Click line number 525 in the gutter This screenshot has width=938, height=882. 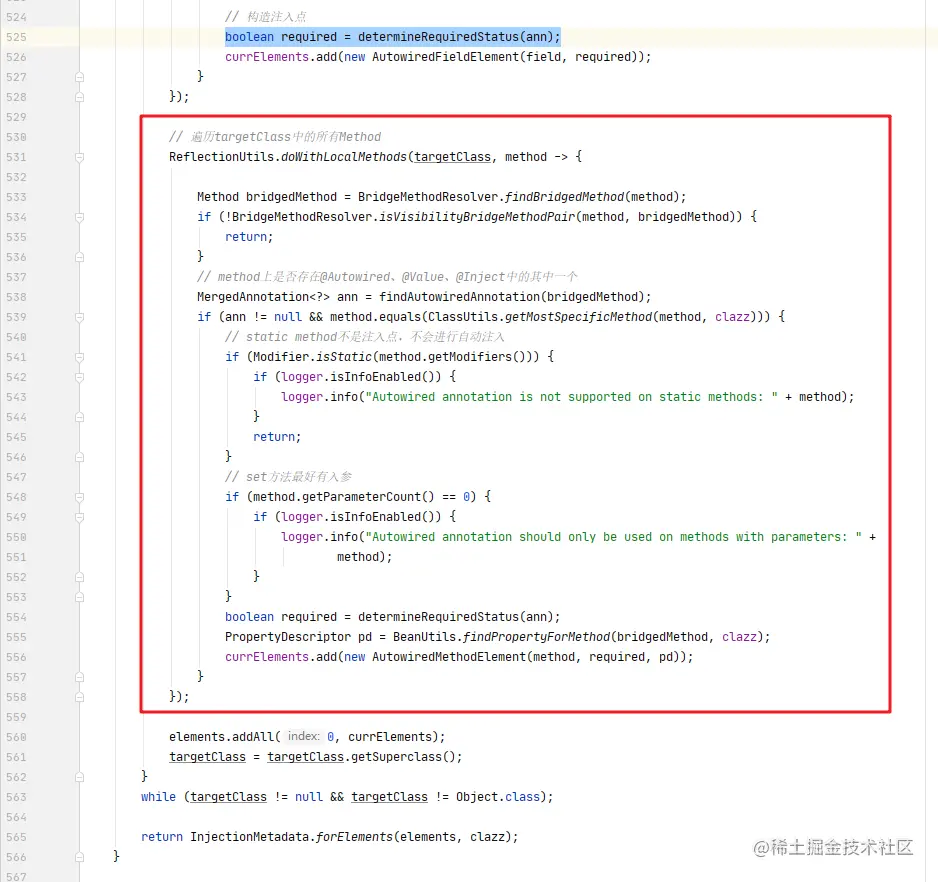16,37
